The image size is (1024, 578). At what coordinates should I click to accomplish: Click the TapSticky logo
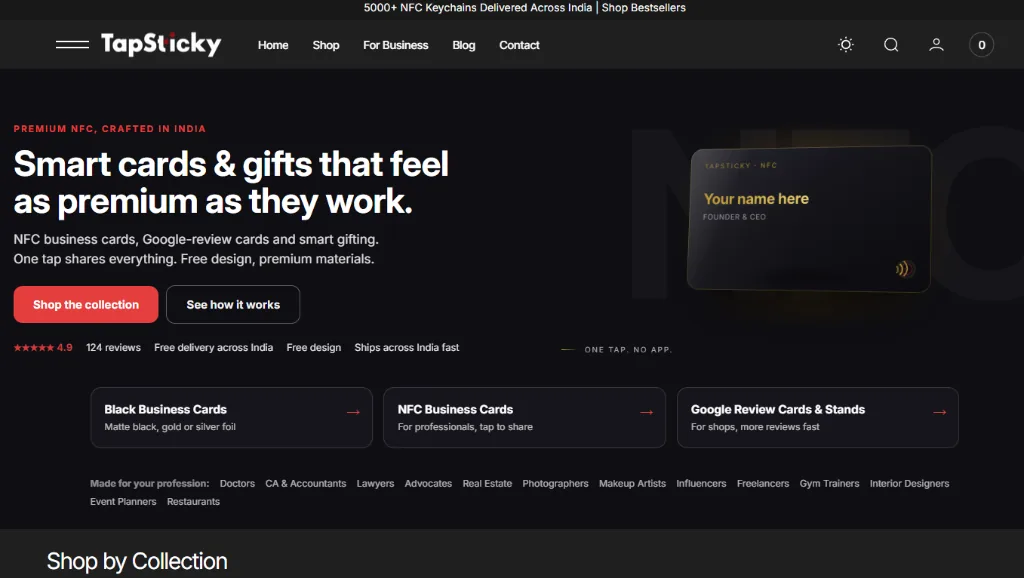(x=161, y=44)
